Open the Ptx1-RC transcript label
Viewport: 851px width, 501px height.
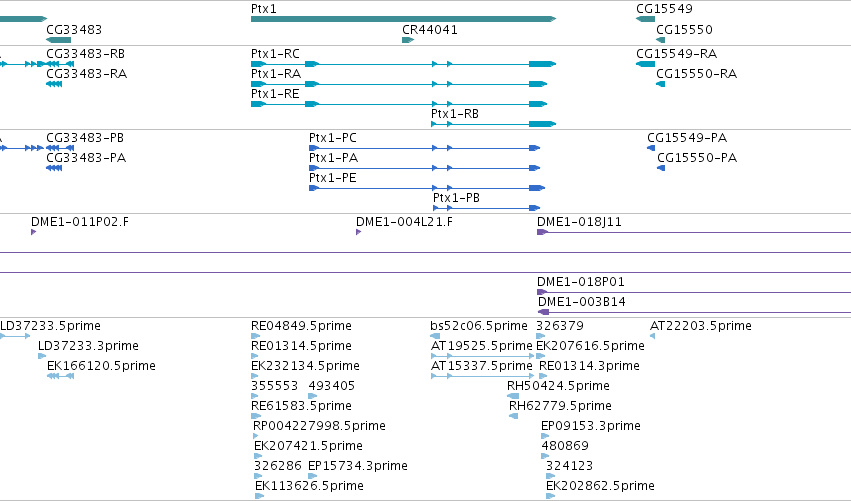275,54
